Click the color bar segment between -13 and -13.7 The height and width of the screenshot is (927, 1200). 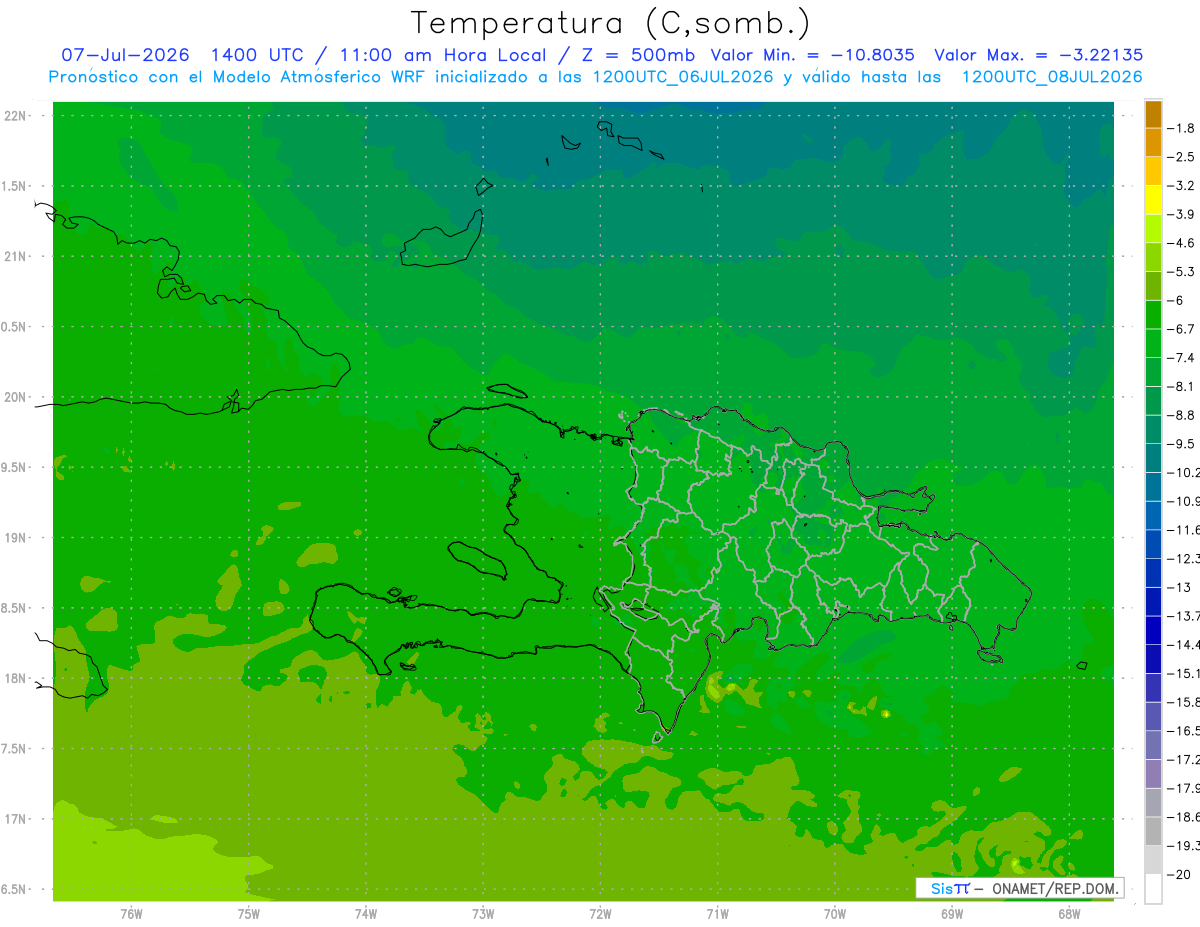click(x=1153, y=601)
